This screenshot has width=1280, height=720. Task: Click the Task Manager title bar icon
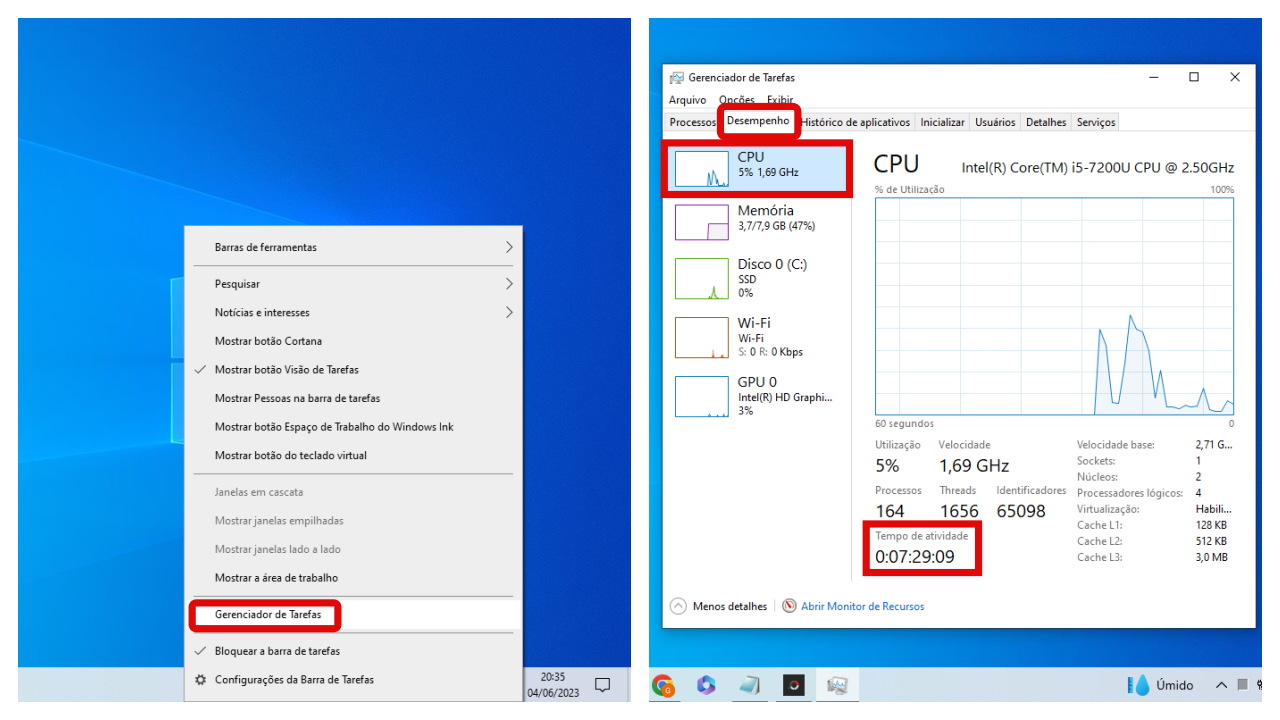click(x=677, y=77)
